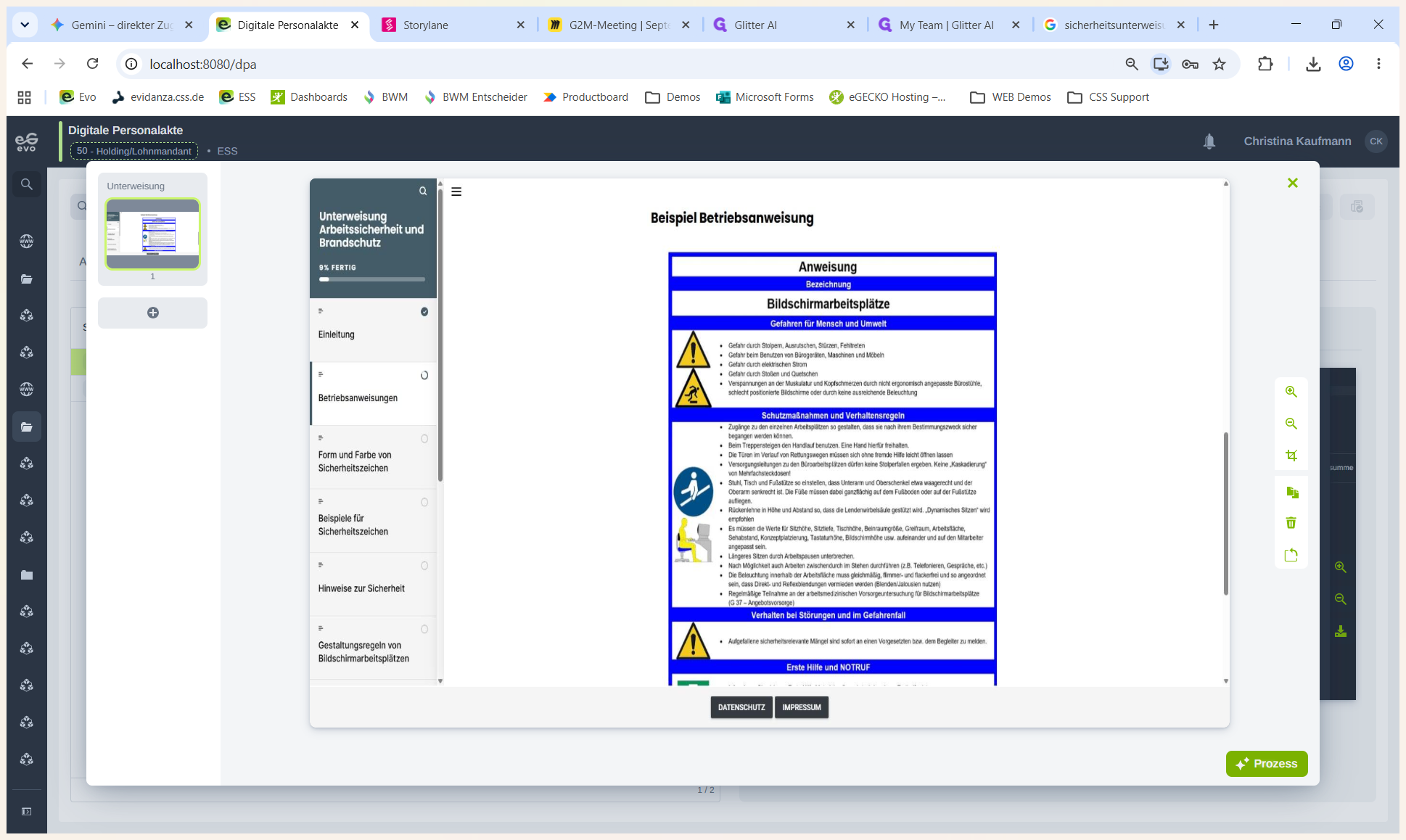Image resolution: width=1406 pixels, height=840 pixels.
Task: Expand the CSS Support bookmark folder
Action: click(x=1109, y=97)
